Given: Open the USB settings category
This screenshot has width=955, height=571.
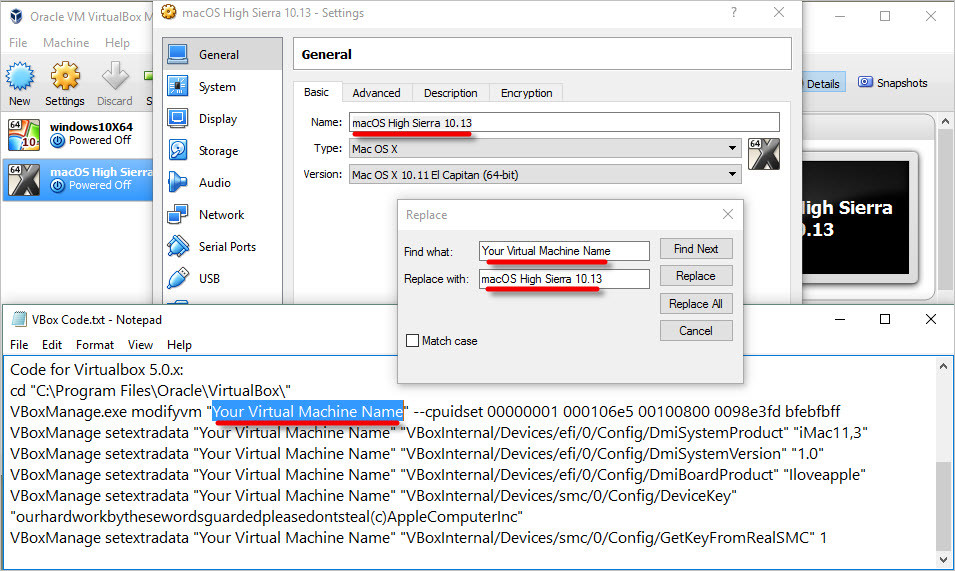Looking at the screenshot, I should [x=222, y=278].
